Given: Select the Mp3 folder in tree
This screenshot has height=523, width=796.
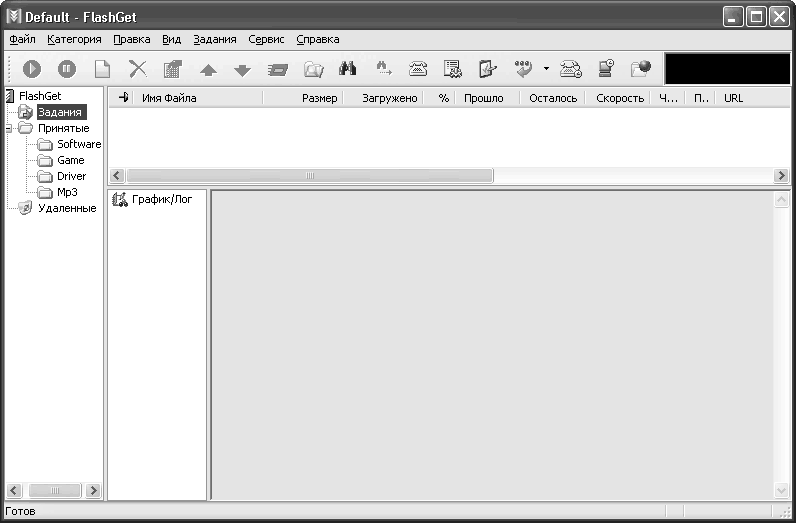Looking at the screenshot, I should [67, 192].
